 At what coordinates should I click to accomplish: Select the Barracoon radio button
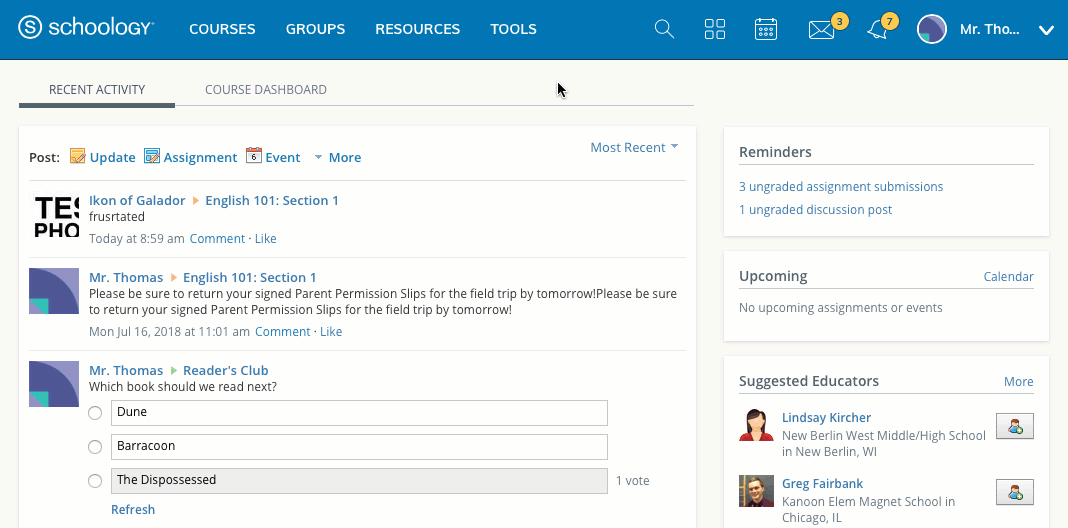point(95,447)
